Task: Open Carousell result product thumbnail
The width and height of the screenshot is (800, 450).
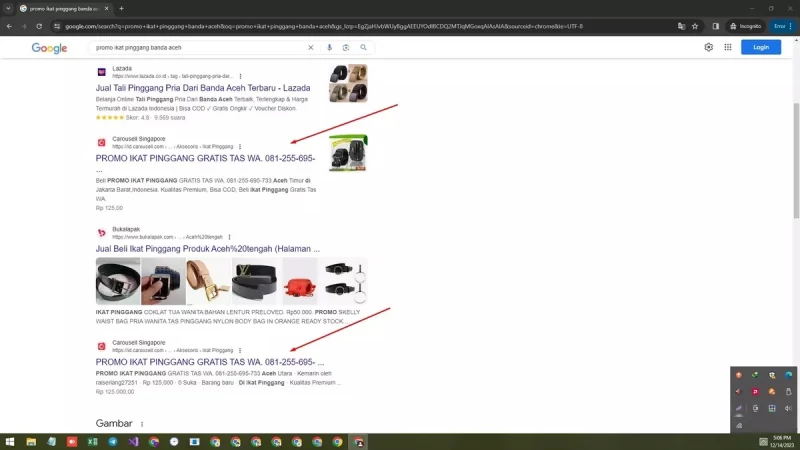Action: pos(348,153)
